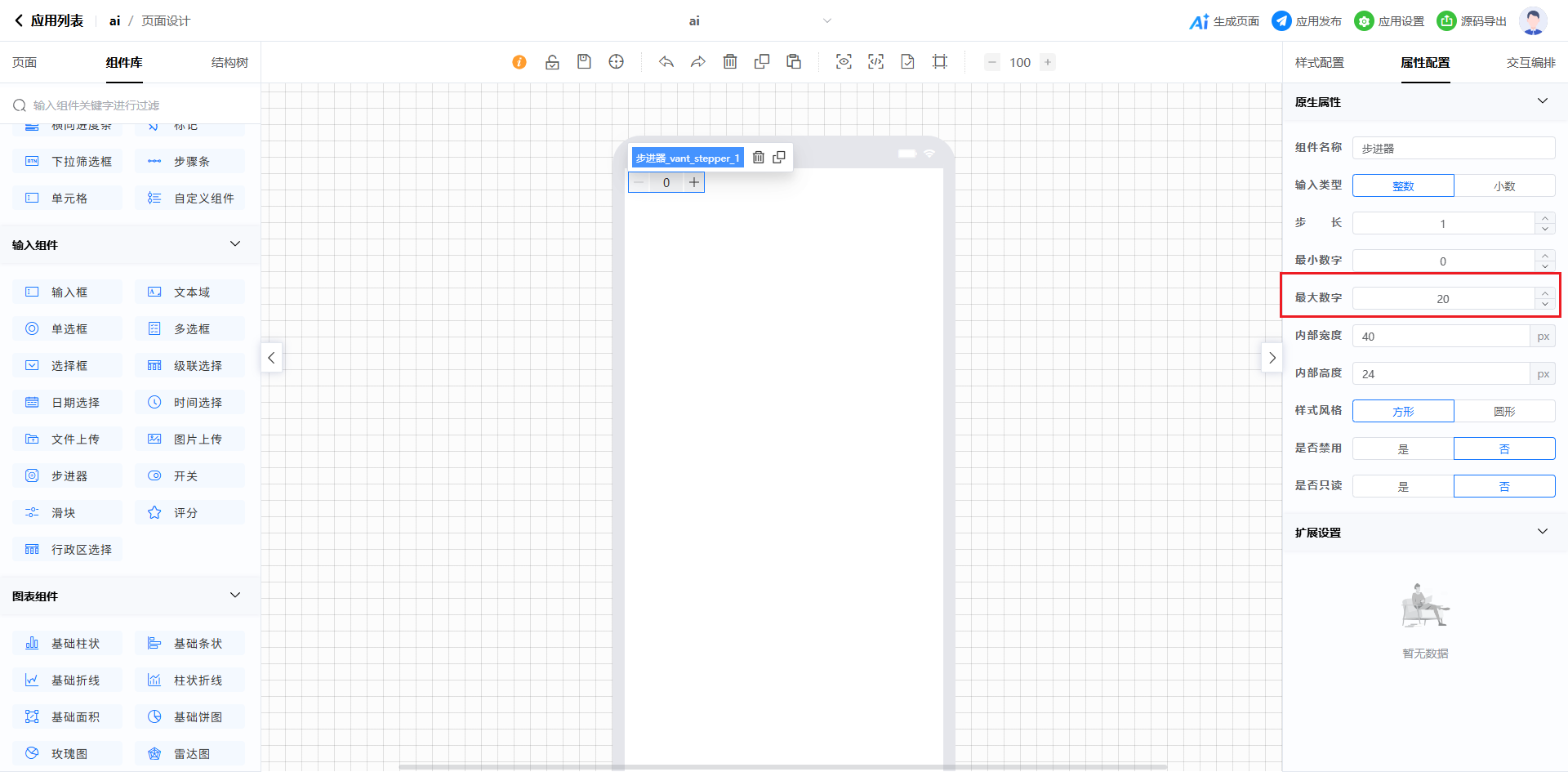Click the trash delete icon in toolbar
The width and height of the screenshot is (1568, 772).
[730, 62]
